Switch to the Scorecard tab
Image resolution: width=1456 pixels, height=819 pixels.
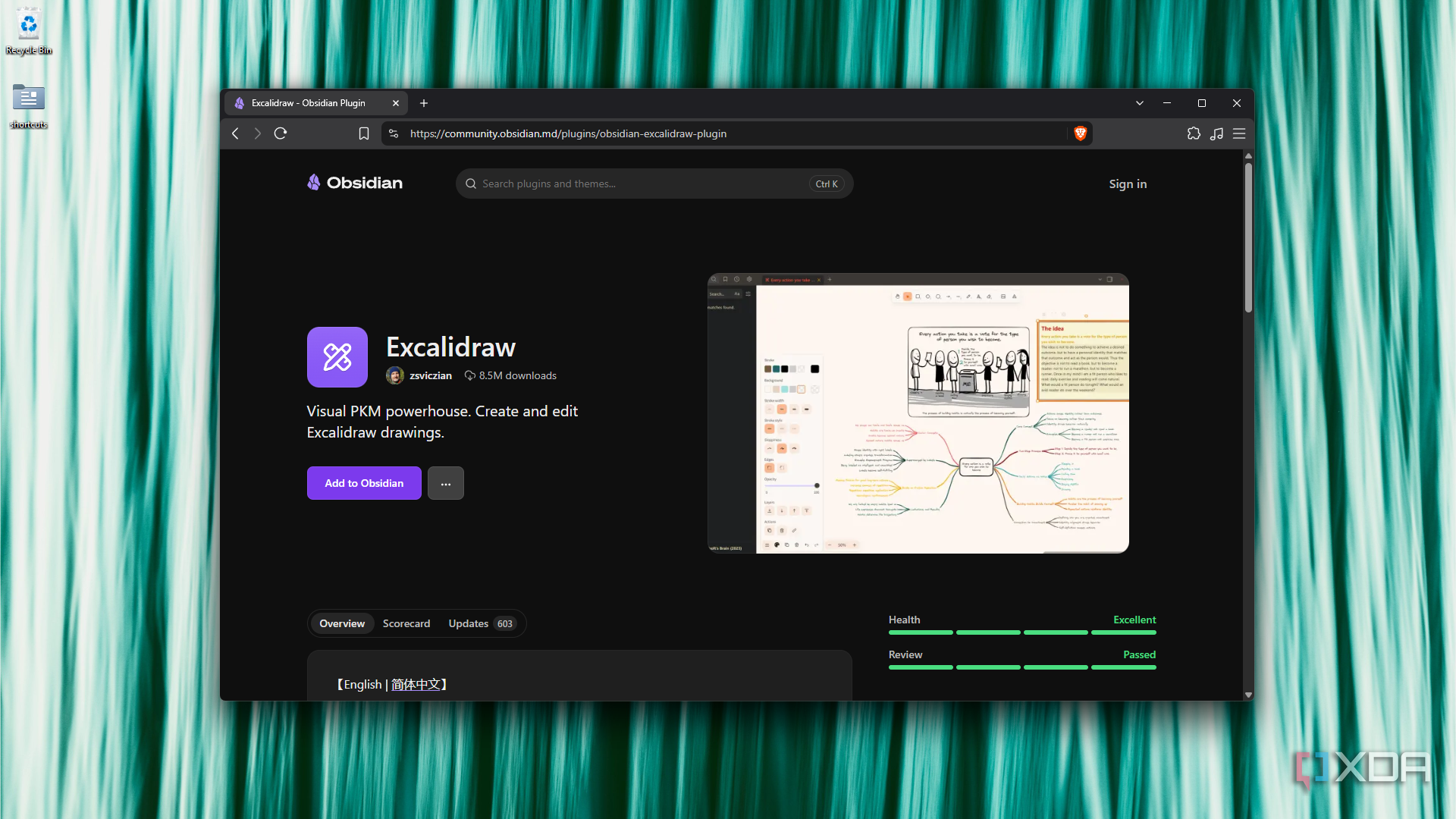(x=406, y=623)
